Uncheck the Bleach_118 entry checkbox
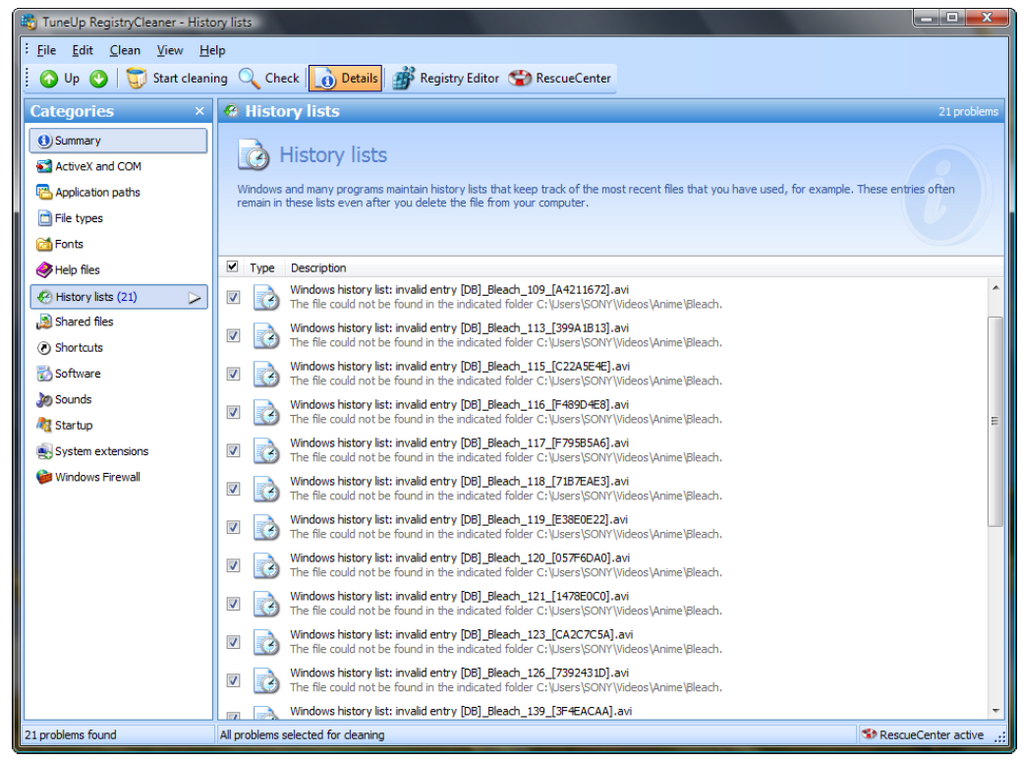 click(233, 489)
